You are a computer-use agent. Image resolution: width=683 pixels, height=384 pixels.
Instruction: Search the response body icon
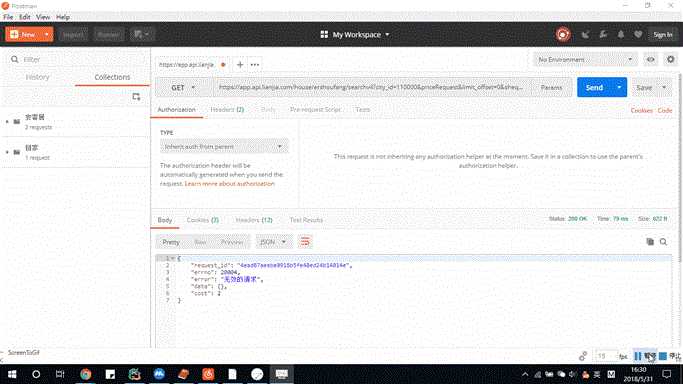(663, 242)
